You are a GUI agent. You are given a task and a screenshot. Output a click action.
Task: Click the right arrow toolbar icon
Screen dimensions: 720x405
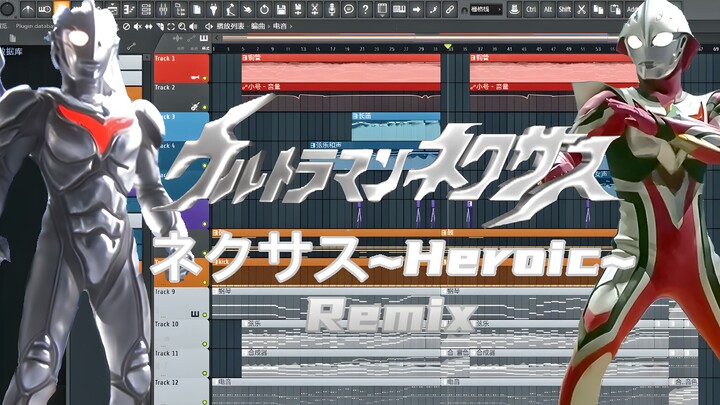point(416,9)
